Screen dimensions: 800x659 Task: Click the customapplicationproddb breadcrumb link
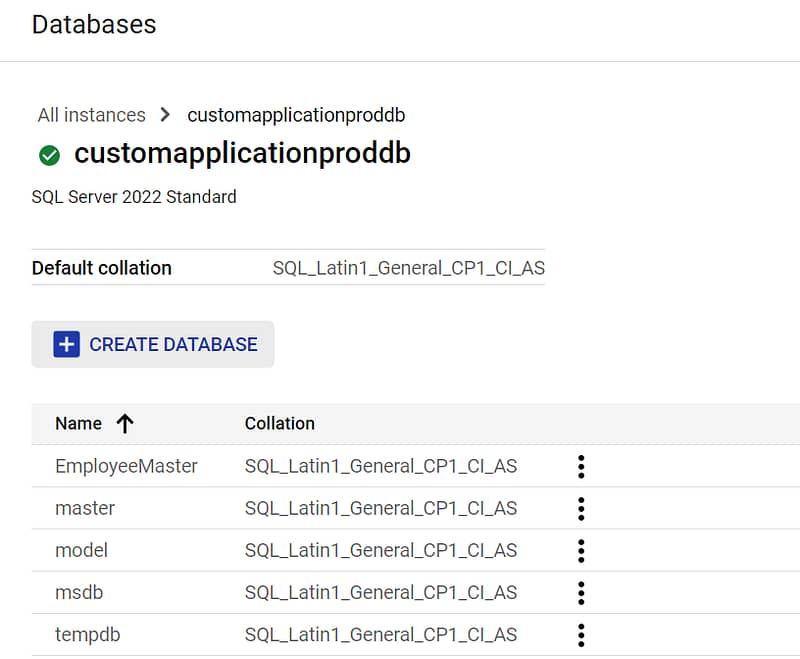[296, 115]
